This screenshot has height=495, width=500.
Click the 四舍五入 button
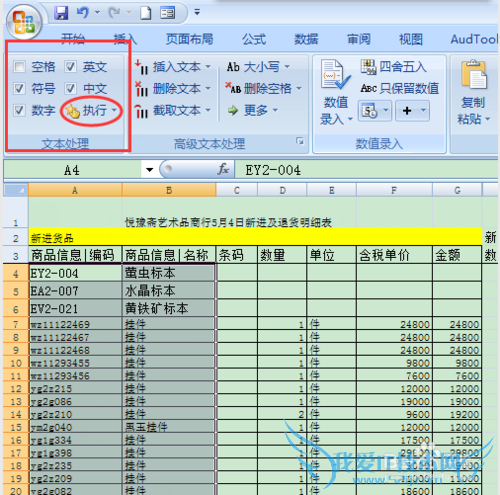pyautogui.click(x=394, y=67)
